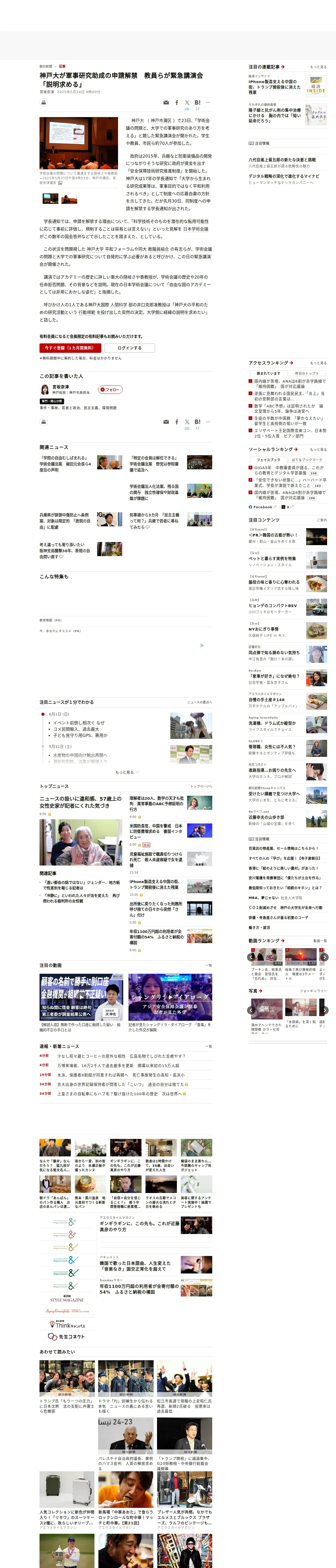
Task: Select the 読まれています ranking tab
Action: (x=268, y=373)
